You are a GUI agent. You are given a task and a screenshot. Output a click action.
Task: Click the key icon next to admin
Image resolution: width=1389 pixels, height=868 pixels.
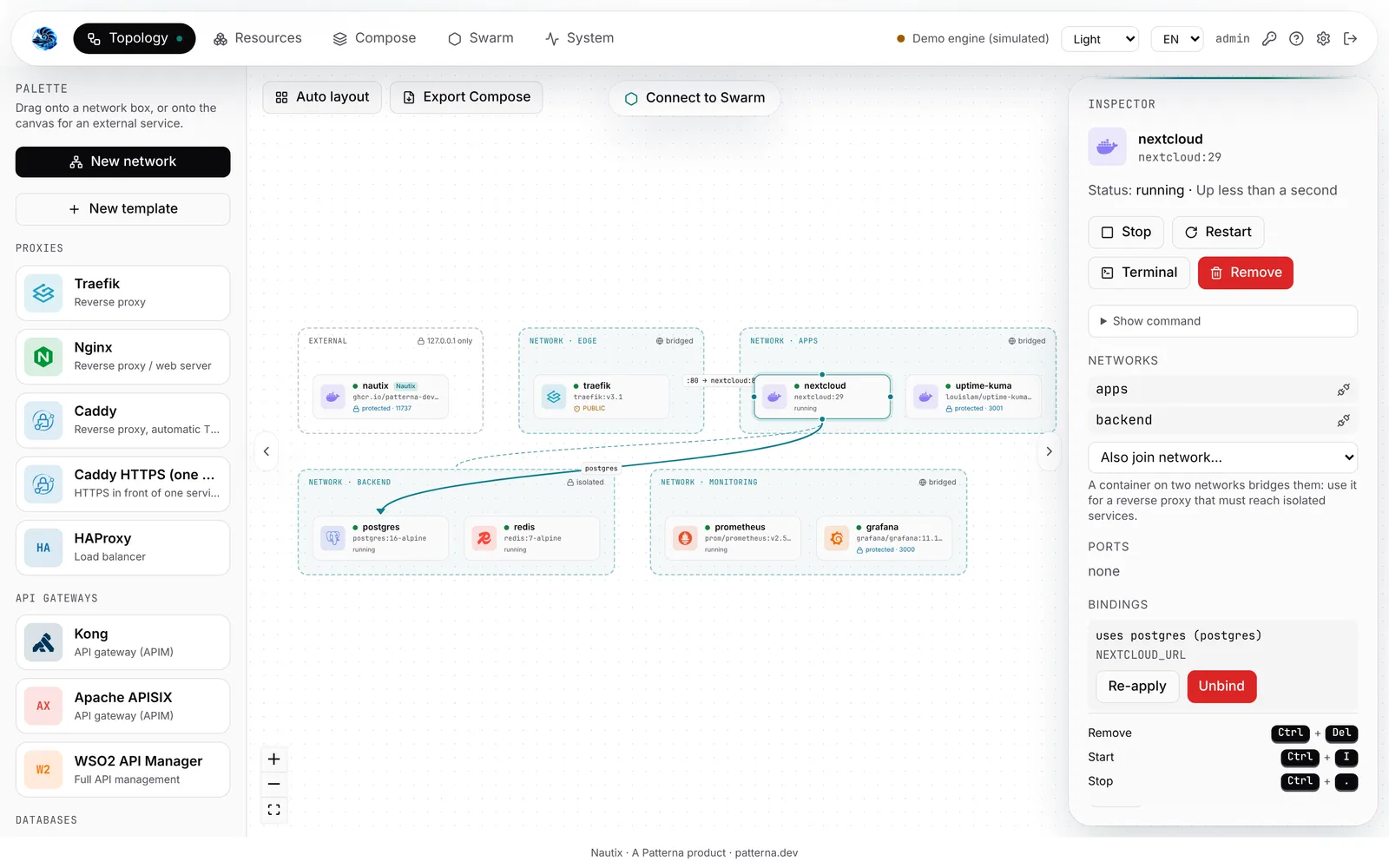tap(1269, 38)
